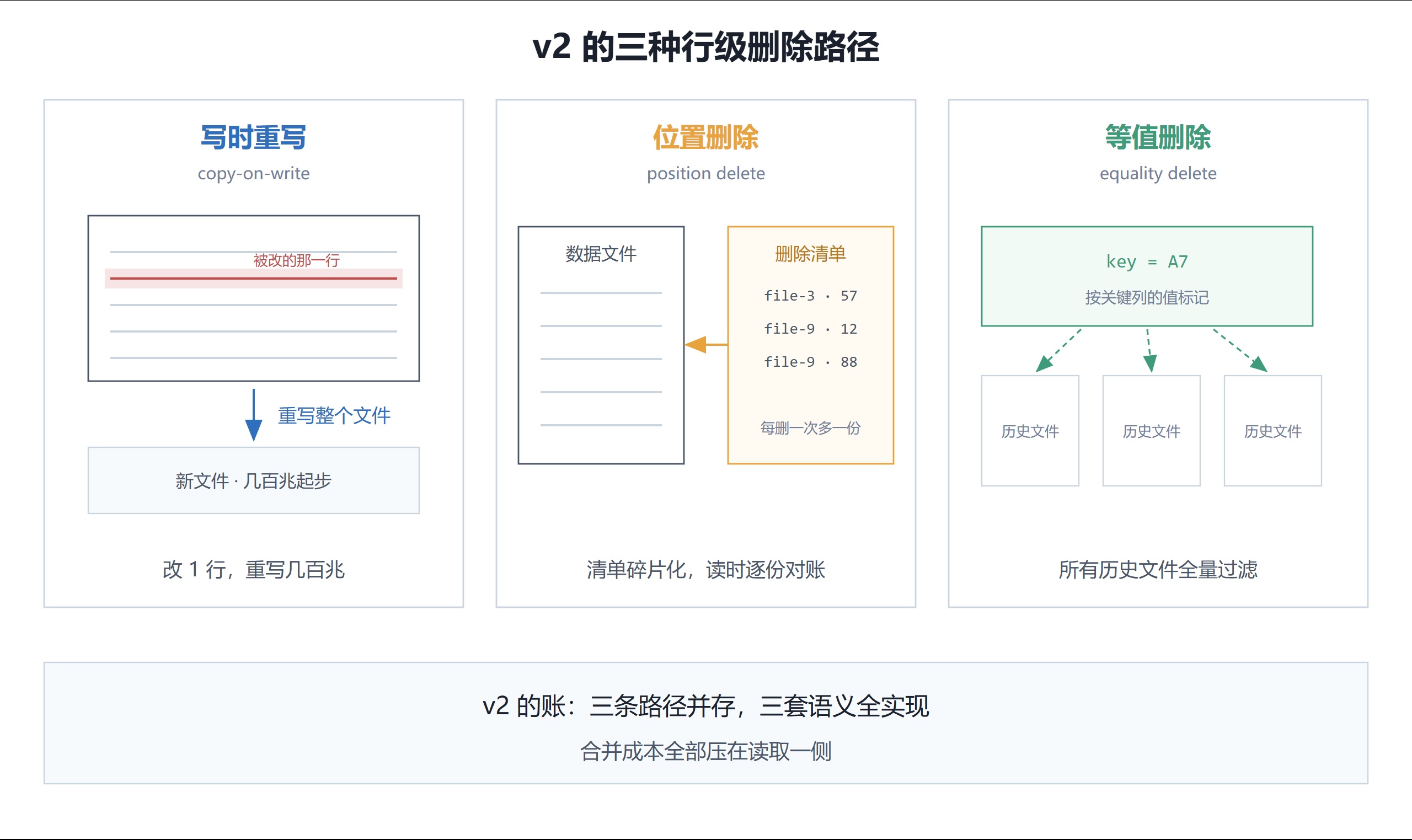Click the text '按关键列的值标记'
The image size is (1412, 840).
click(1147, 297)
